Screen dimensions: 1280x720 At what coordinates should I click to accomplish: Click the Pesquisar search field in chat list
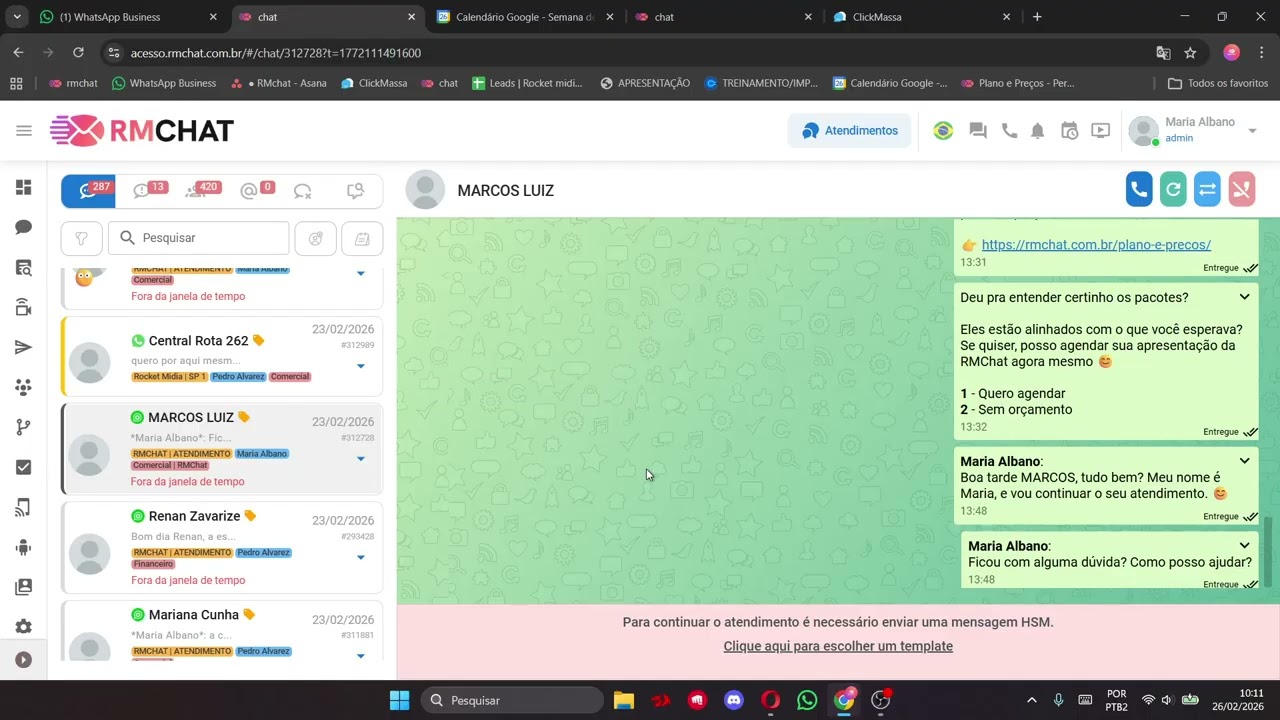pyautogui.click(x=198, y=238)
